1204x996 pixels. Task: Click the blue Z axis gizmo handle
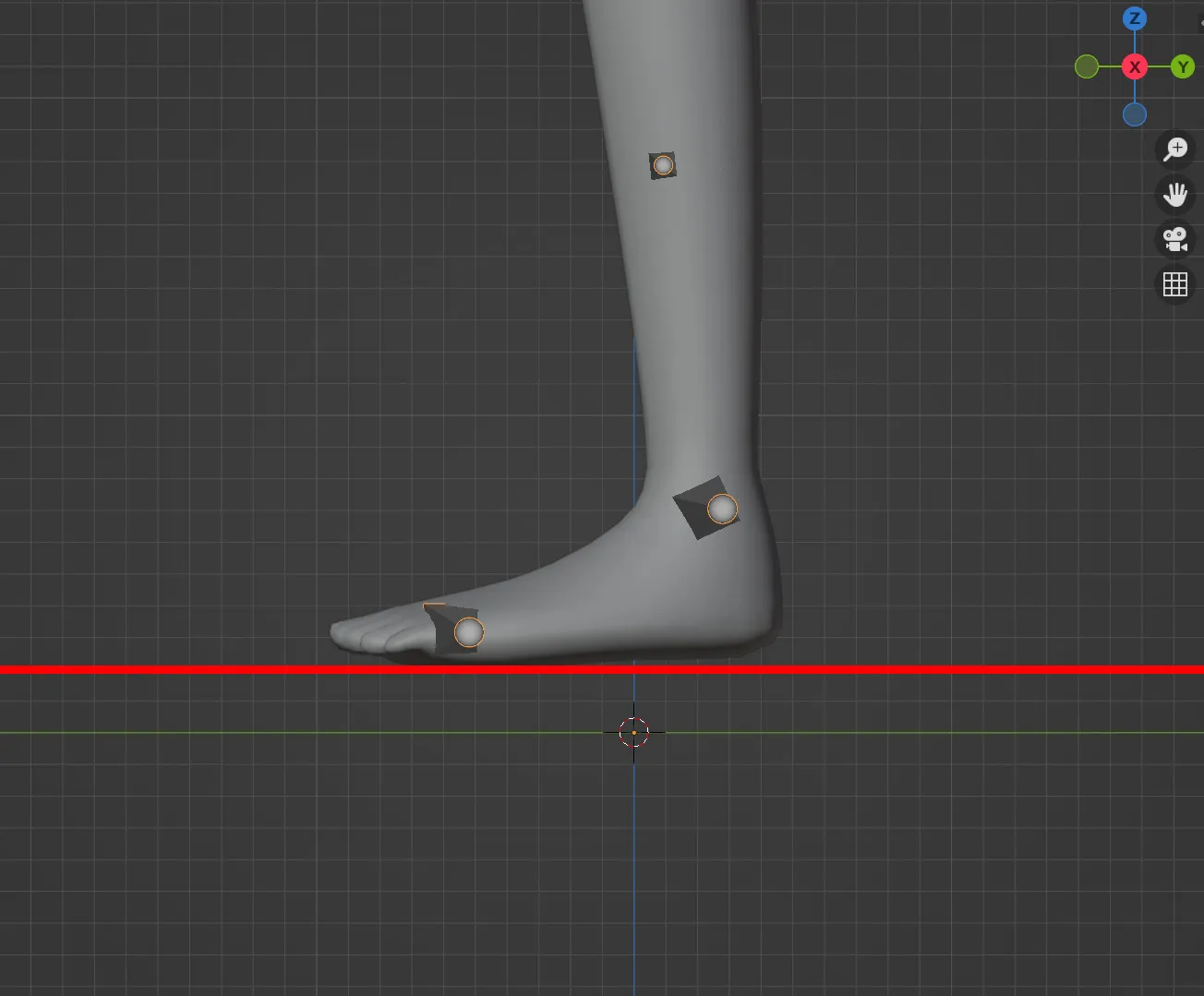(x=1135, y=18)
